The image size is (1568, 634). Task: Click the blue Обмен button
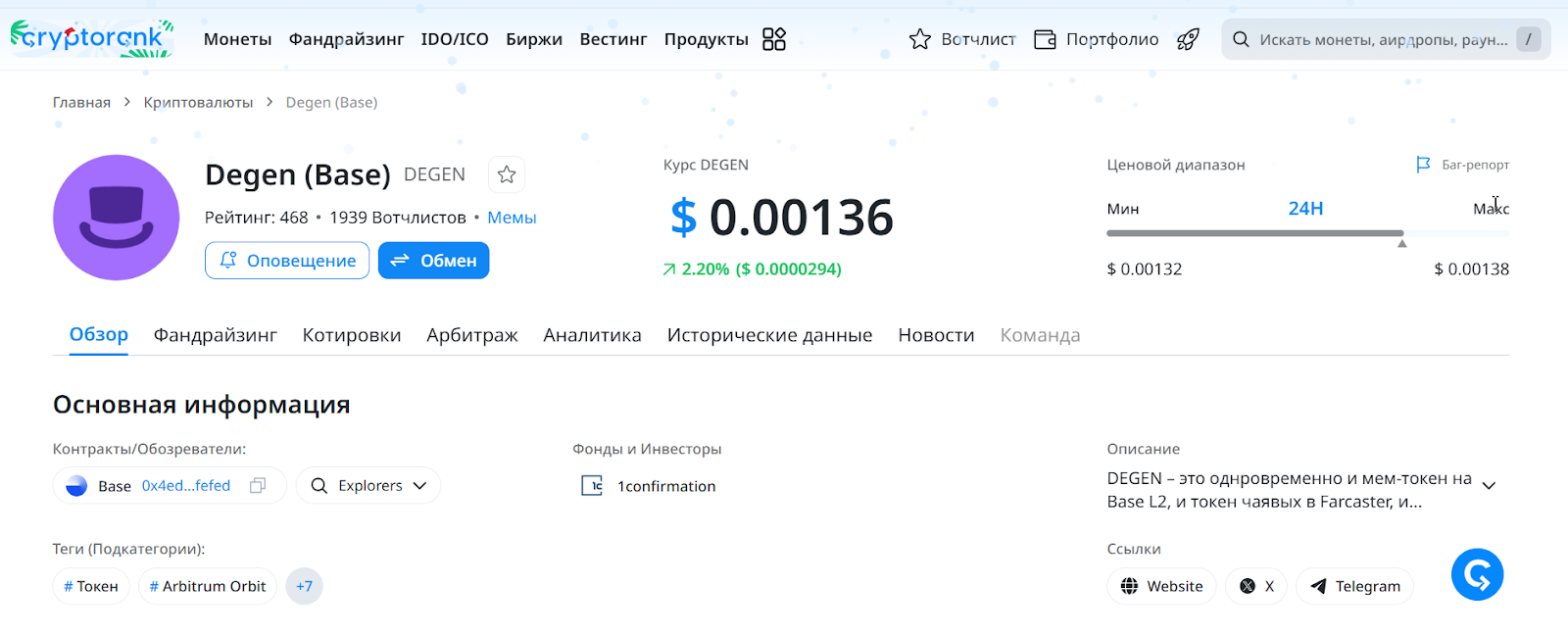click(433, 261)
